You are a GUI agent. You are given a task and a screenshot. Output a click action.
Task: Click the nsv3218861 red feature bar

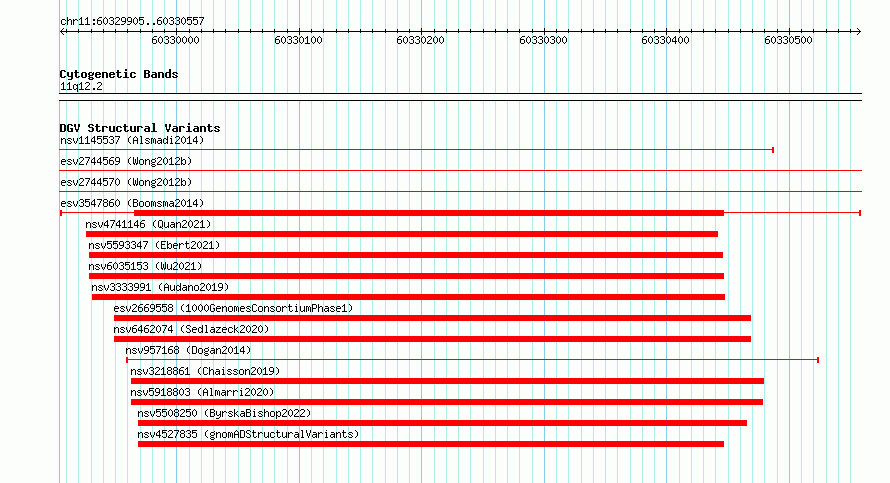(x=447, y=381)
